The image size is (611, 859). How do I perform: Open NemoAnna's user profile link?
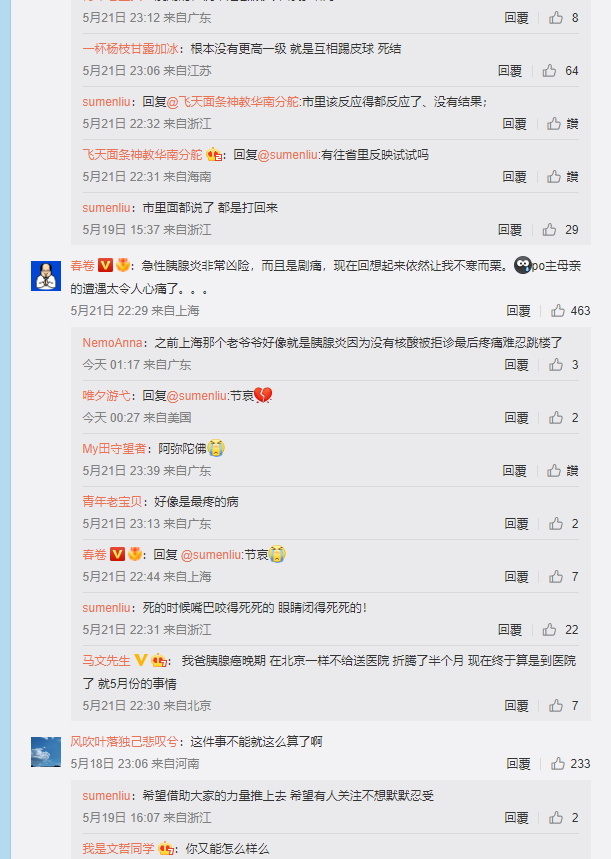112,343
